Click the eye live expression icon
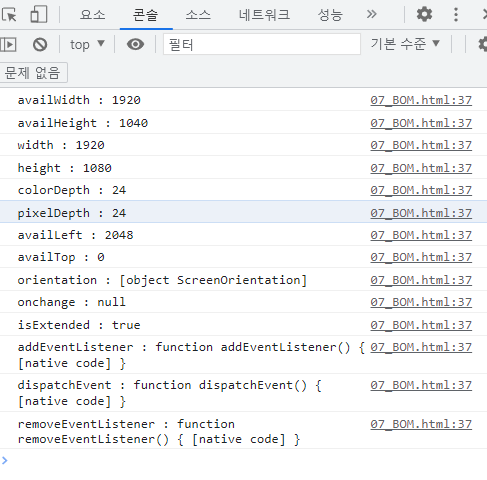Viewport: 487px width, 480px height. point(135,44)
